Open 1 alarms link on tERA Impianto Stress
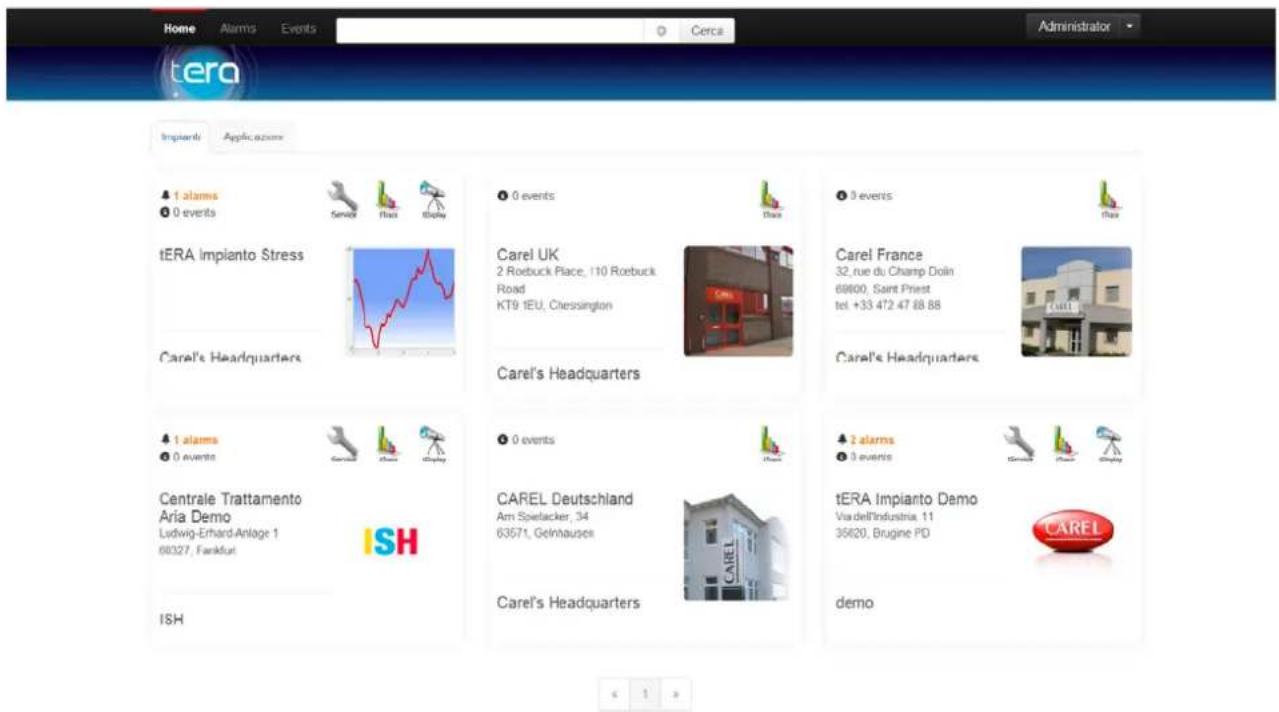This screenshot has width=1279, height=712. click(x=195, y=196)
